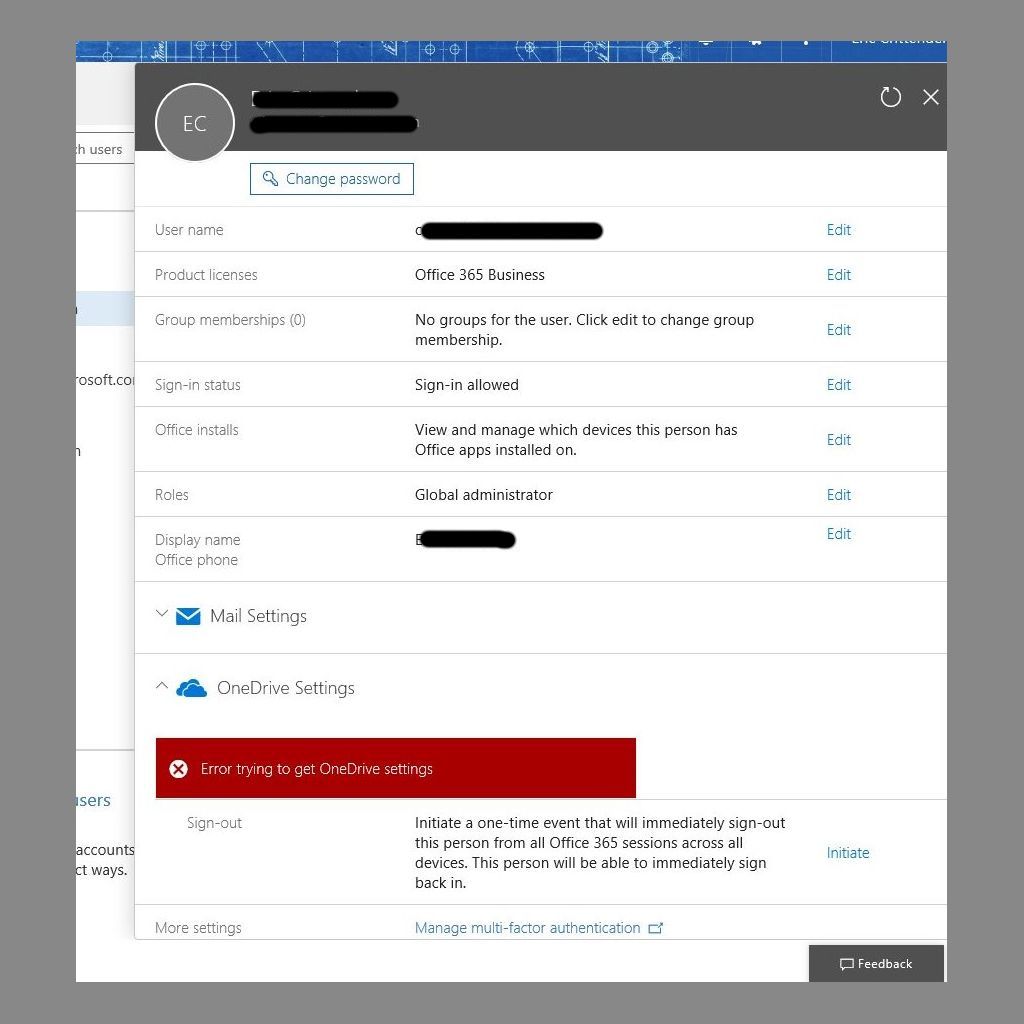1024x1024 pixels.
Task: Click the key icon on Change password
Action: 271,178
